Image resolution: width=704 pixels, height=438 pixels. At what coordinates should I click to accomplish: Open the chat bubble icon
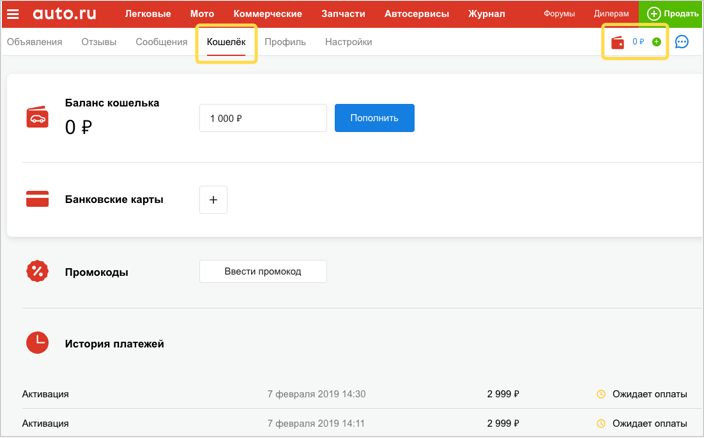[682, 42]
